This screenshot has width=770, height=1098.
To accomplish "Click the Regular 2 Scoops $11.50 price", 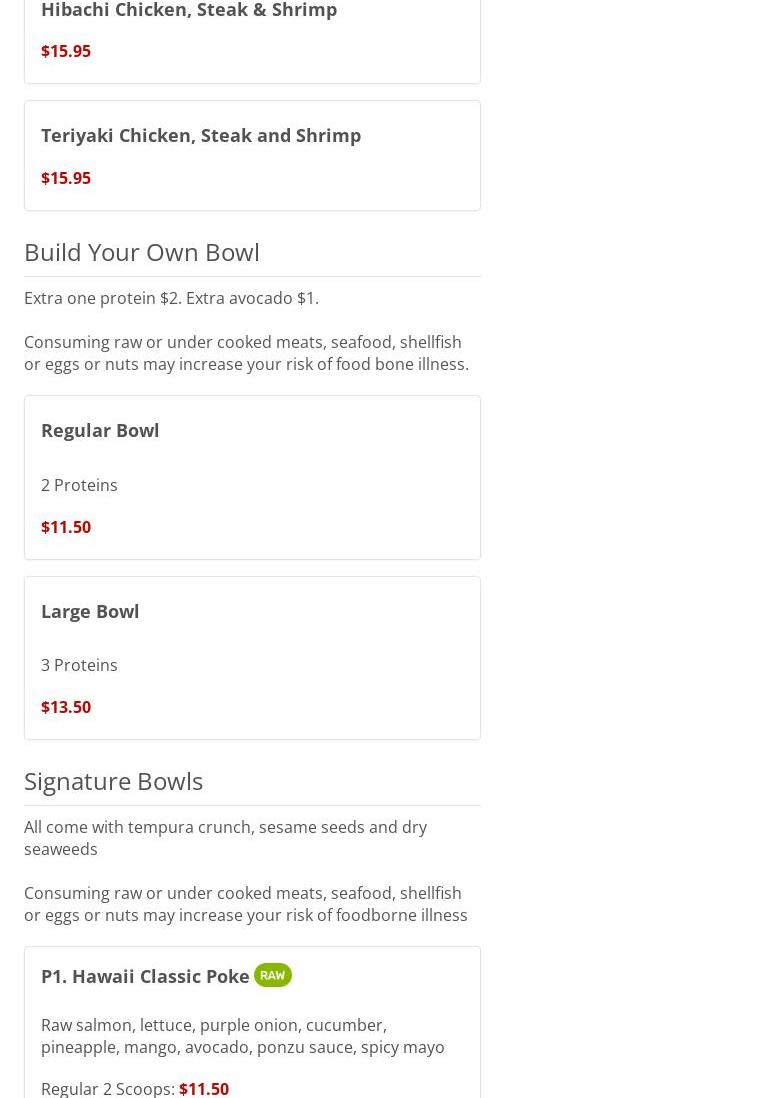I will 203,1088.
